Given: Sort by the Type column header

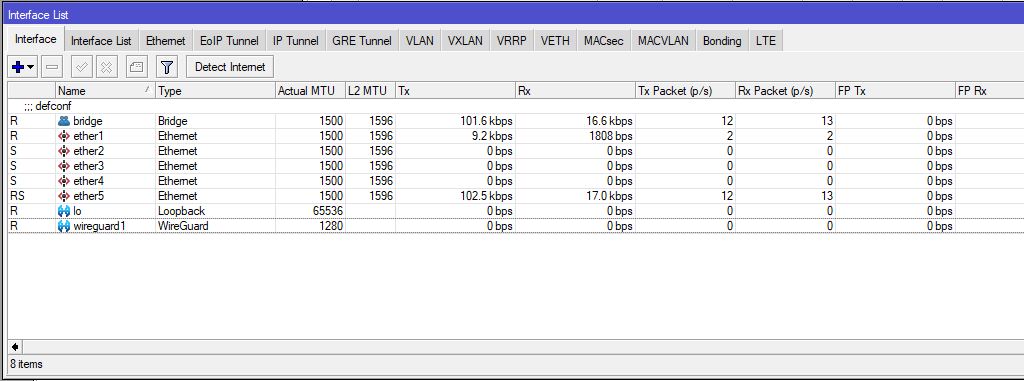Looking at the screenshot, I should click(215, 91).
